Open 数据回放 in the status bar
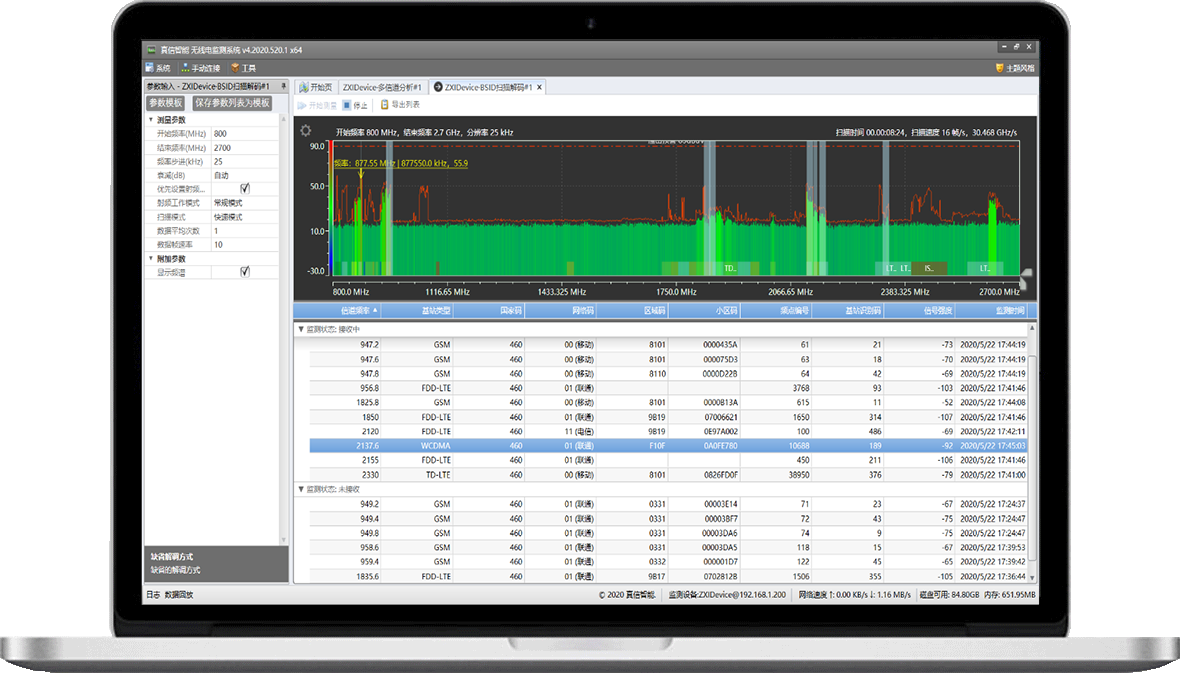Image resolution: width=1180 pixels, height=673 pixels. point(179,595)
